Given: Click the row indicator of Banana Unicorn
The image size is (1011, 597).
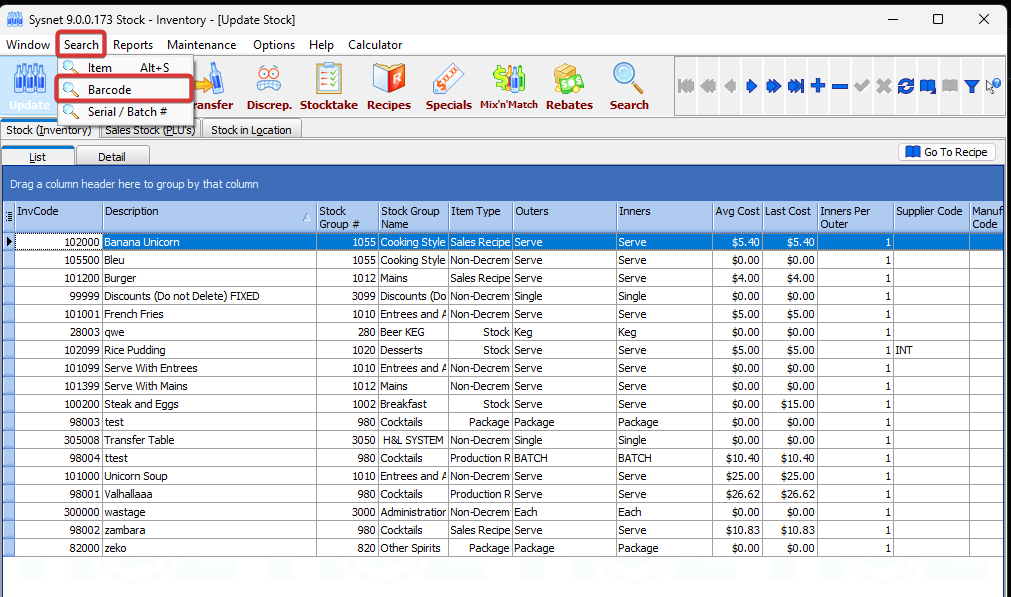Looking at the screenshot, I should [9, 242].
